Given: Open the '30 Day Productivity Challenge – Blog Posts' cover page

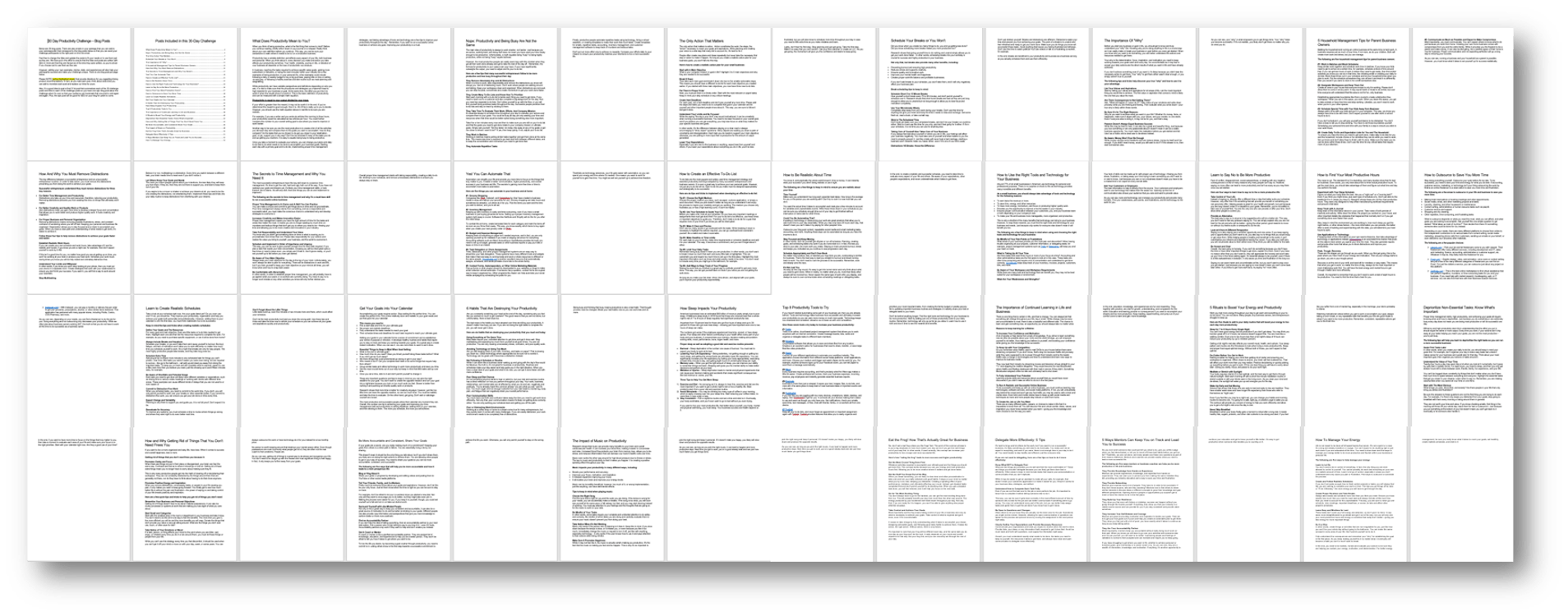Looking at the screenshot, I should click(79, 94).
